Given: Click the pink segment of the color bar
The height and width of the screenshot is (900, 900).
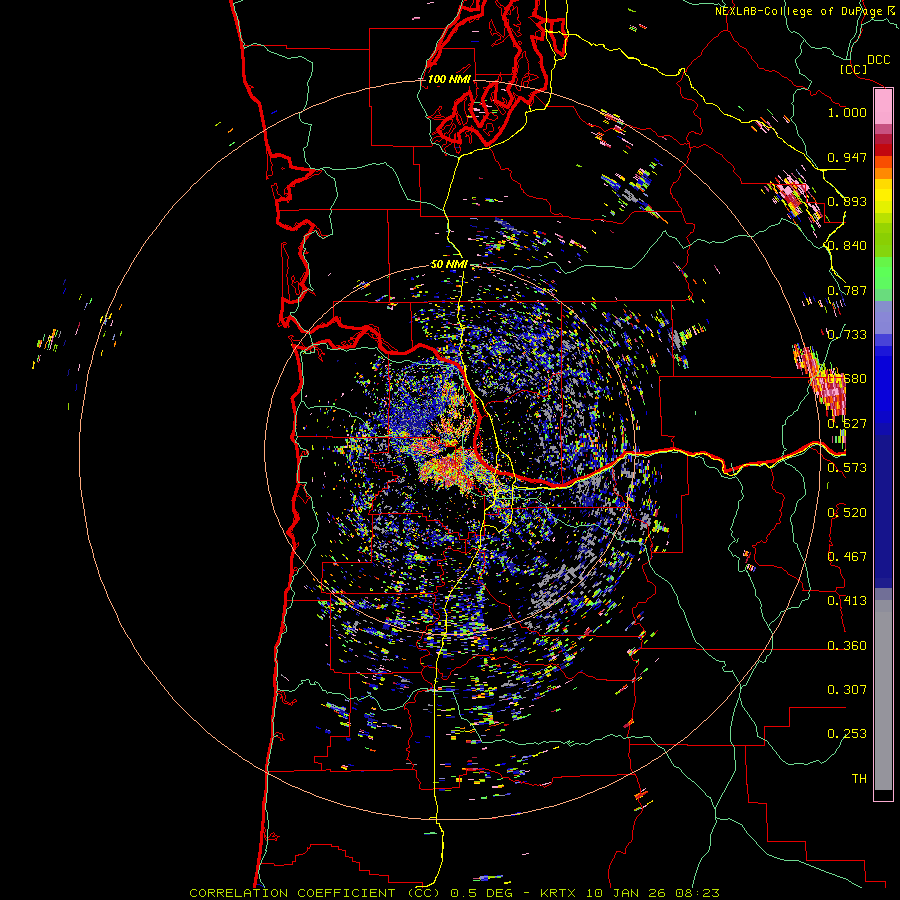Looking at the screenshot, I should pos(883,106).
